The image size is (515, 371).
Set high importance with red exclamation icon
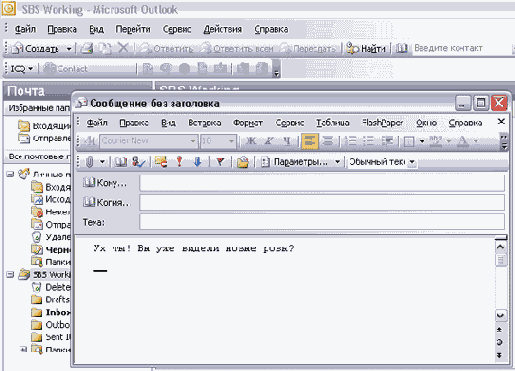click(179, 162)
